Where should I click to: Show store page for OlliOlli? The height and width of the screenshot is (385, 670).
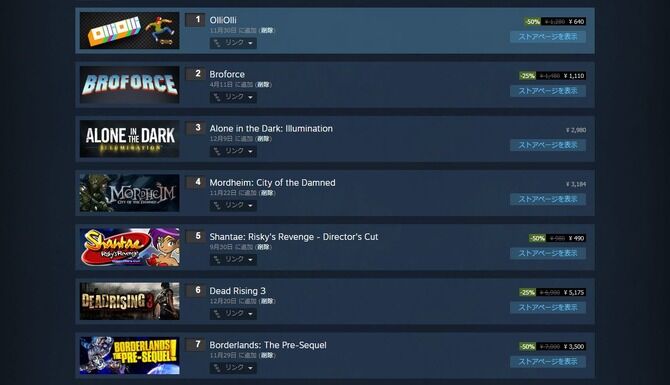coord(548,37)
